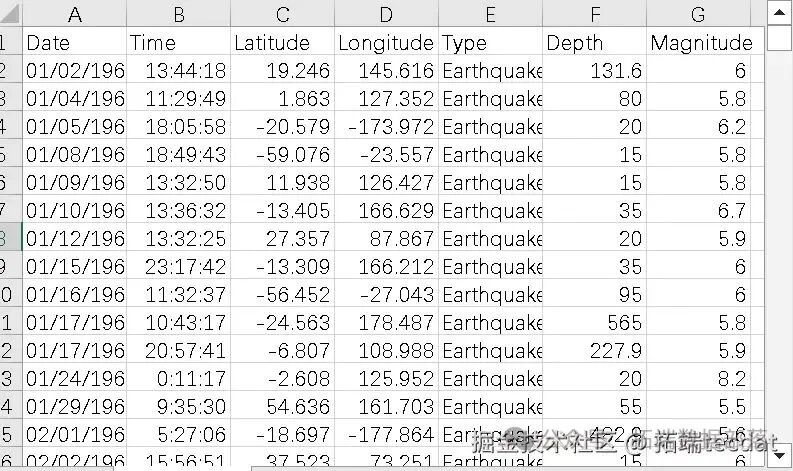Select longitude cell 87.867

pos(386,238)
